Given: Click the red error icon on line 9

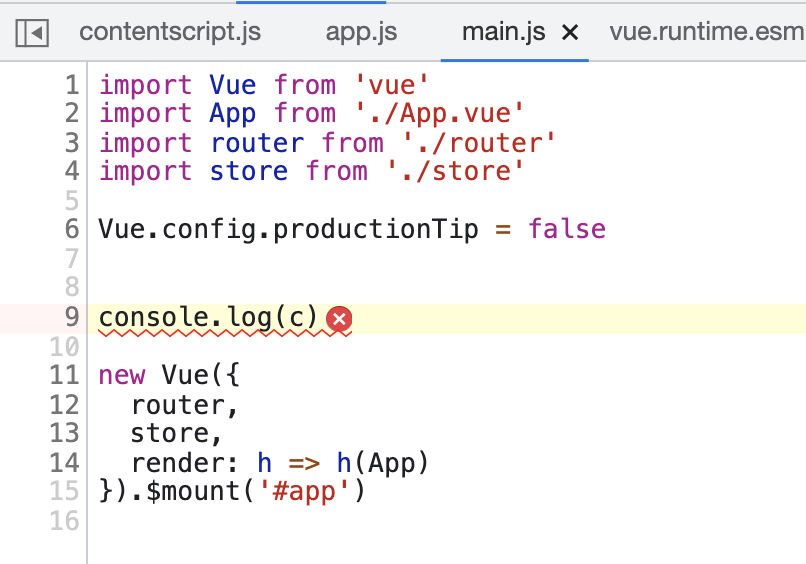Looking at the screenshot, I should pos(339,319).
